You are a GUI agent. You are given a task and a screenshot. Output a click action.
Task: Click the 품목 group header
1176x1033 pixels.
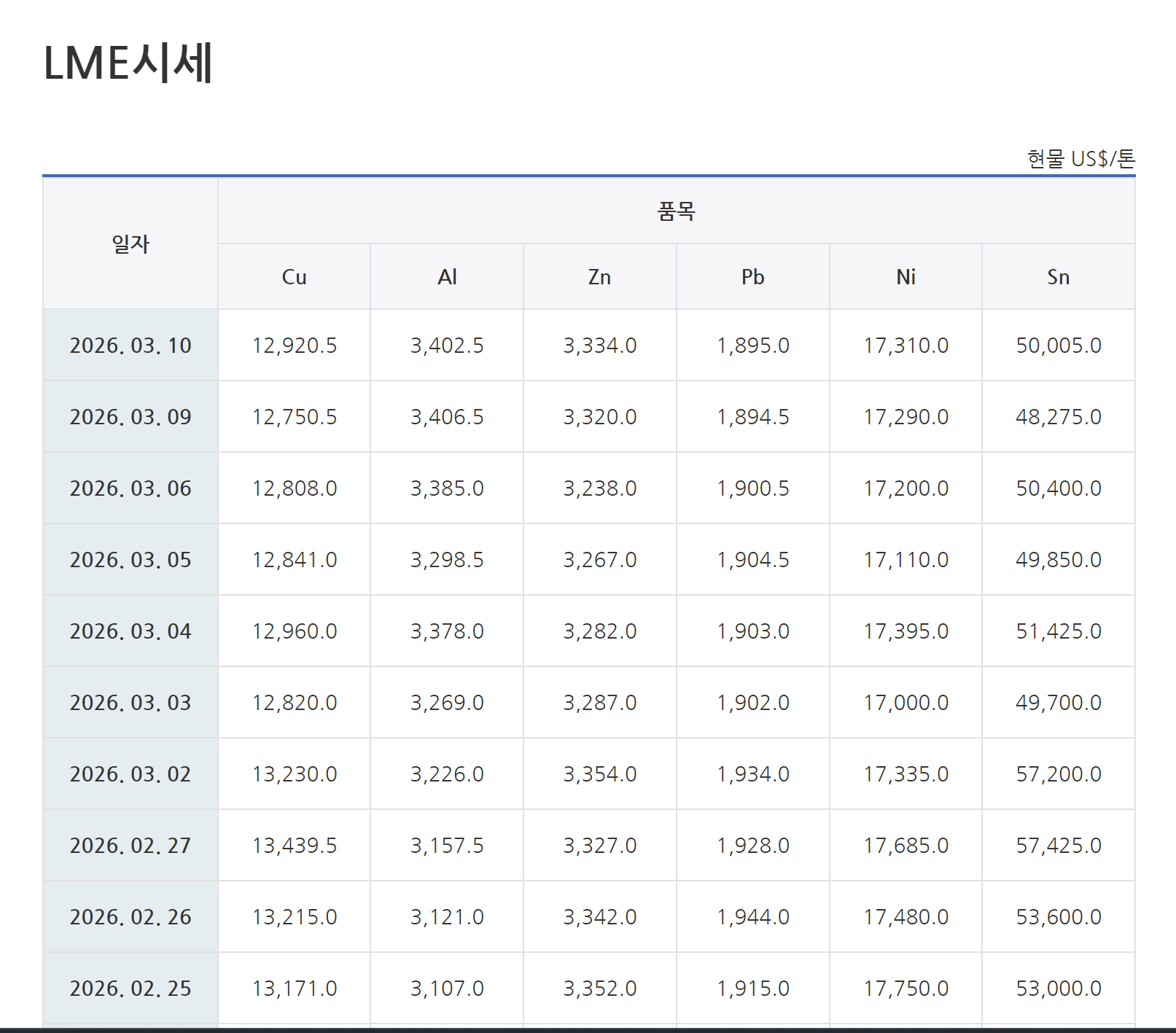tap(676, 211)
